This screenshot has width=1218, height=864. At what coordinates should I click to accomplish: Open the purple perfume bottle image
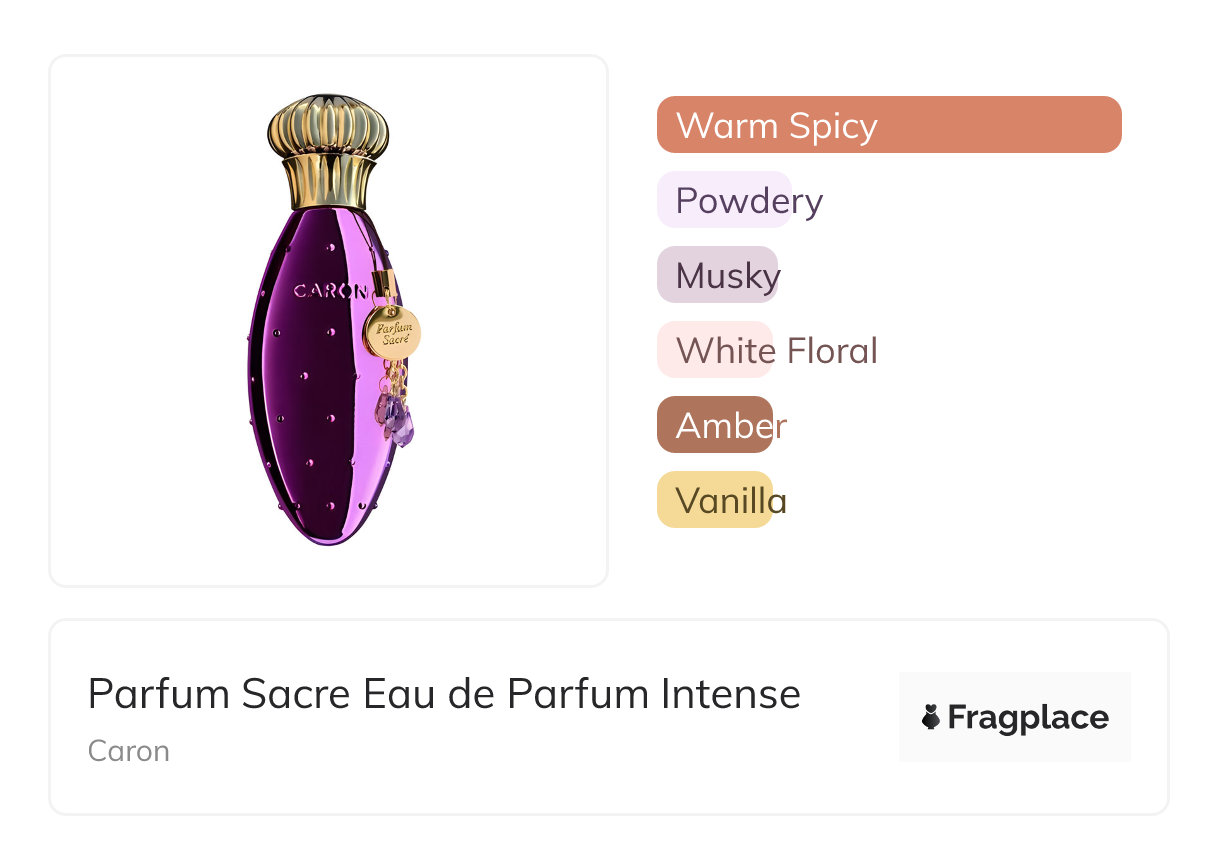pos(328,320)
